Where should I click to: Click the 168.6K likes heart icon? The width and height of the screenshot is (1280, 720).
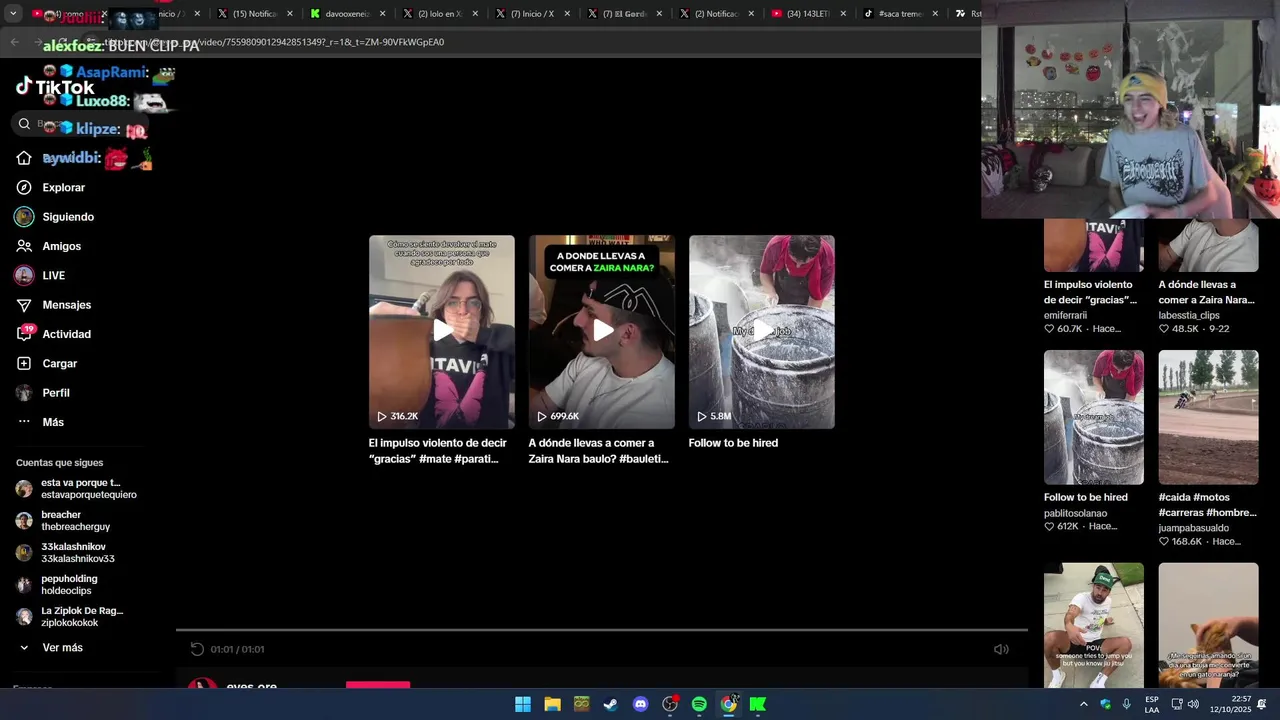(x=1164, y=541)
